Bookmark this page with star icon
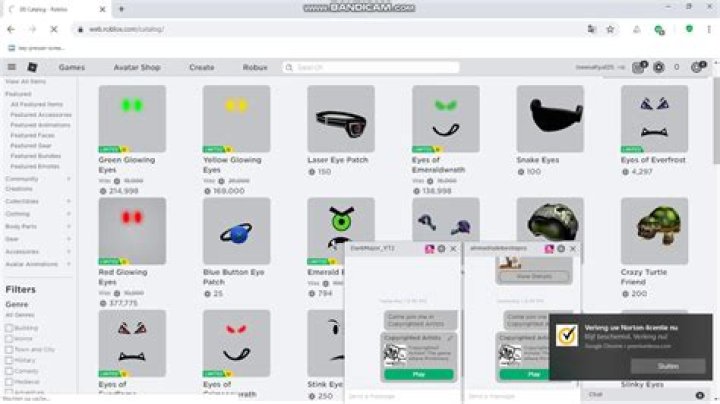 (610, 29)
